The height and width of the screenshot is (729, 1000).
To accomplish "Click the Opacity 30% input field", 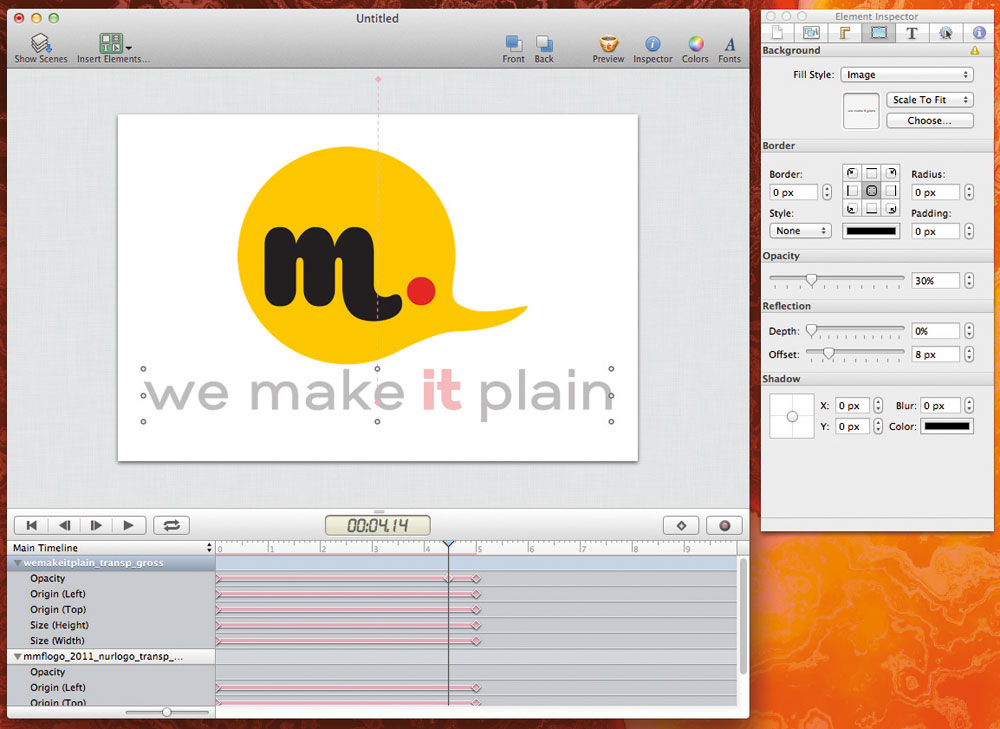I will click(936, 281).
